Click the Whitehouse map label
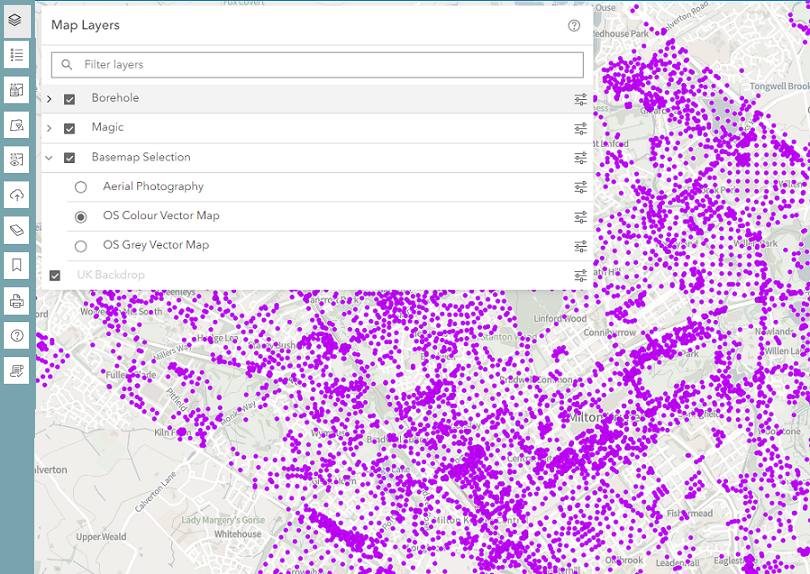The image size is (810, 574). point(238,534)
